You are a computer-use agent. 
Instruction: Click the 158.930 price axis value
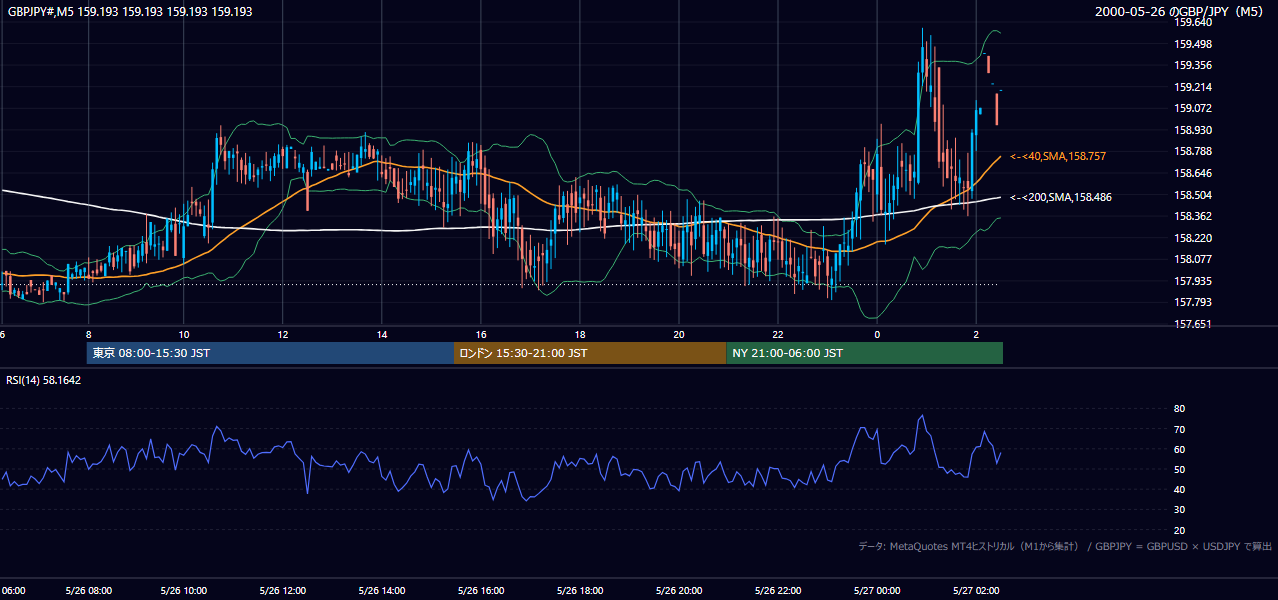[x=1193, y=130]
